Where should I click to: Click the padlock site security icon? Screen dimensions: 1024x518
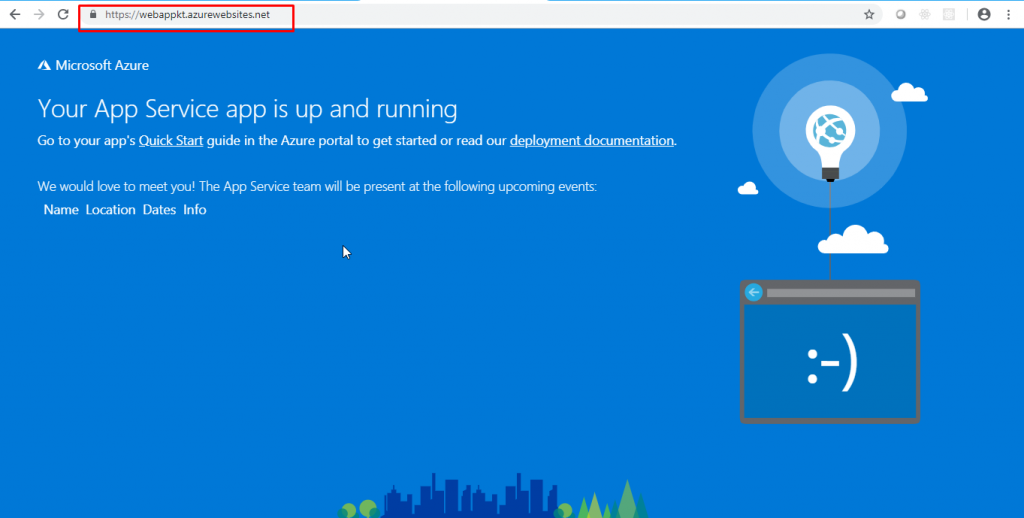coord(93,14)
